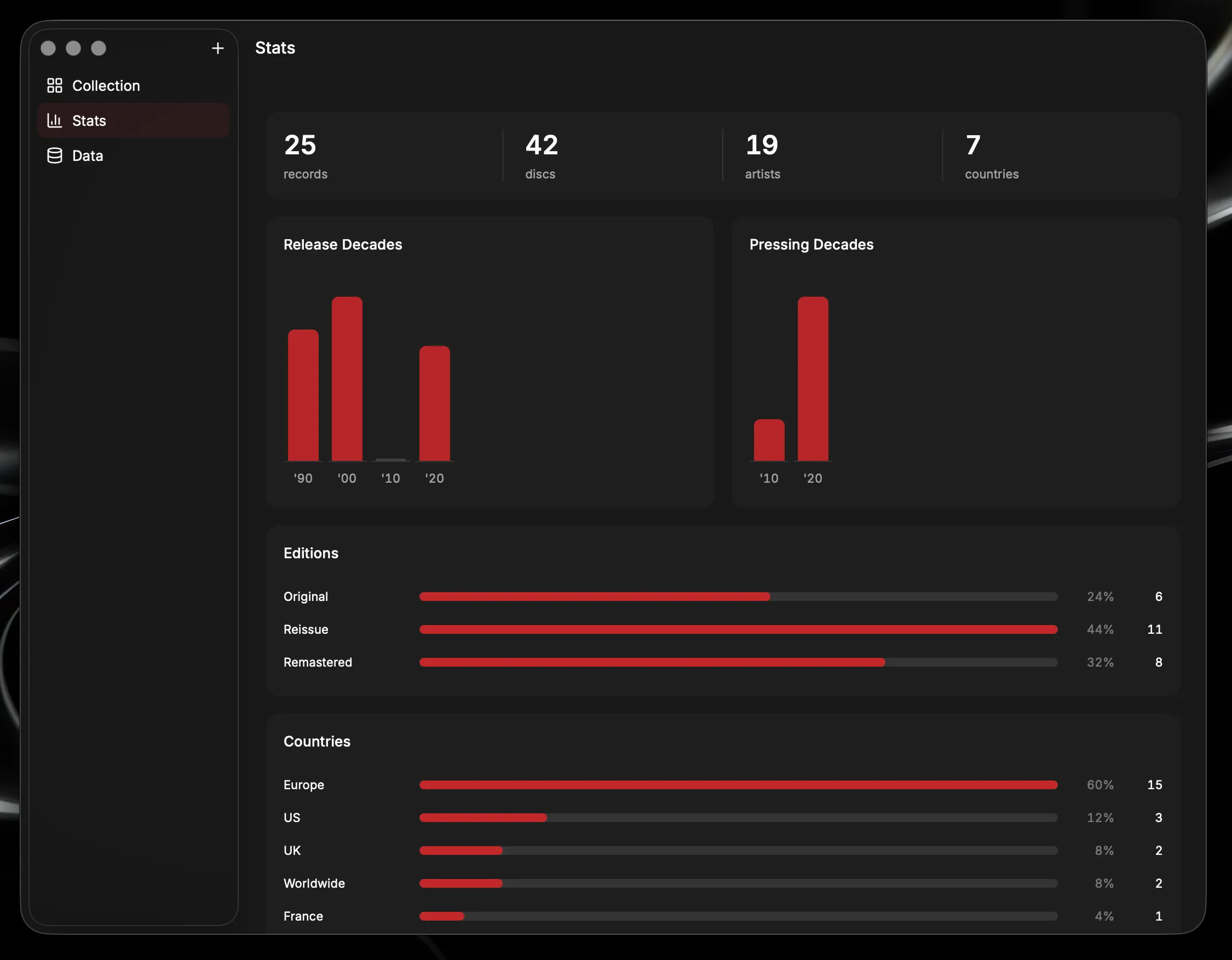Click the '10 bar in Pressing Decades
Image resolution: width=1232 pixels, height=960 pixels.
click(769, 440)
